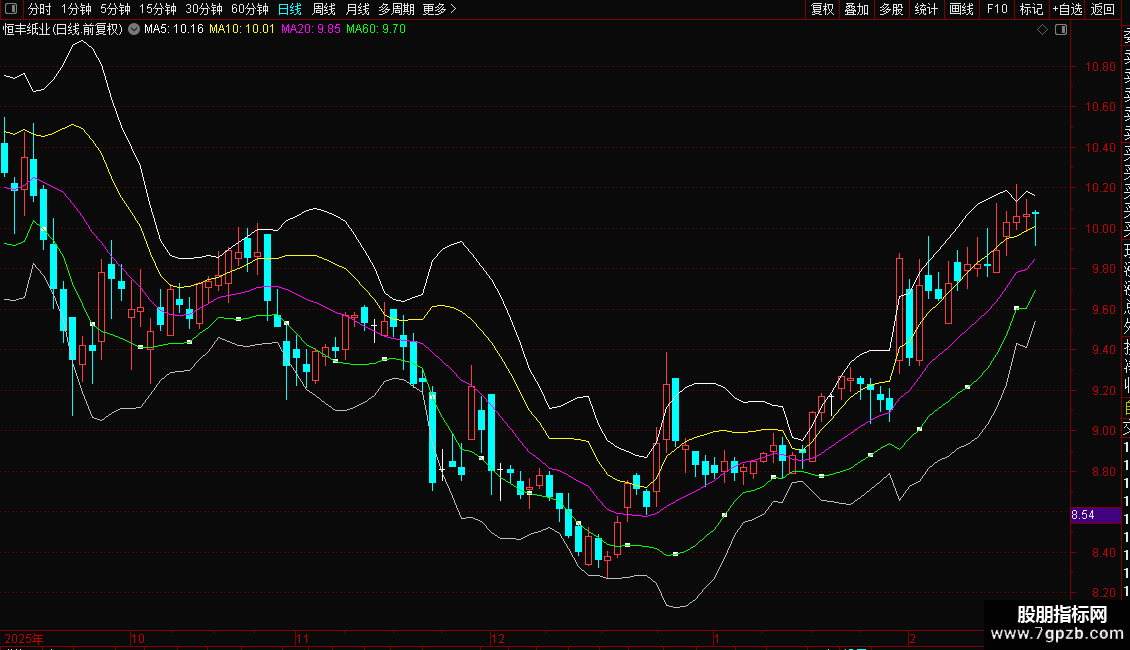This screenshot has height=650, width=1130.
Task: Toggle the right side panel icon
Action: 1061,30
